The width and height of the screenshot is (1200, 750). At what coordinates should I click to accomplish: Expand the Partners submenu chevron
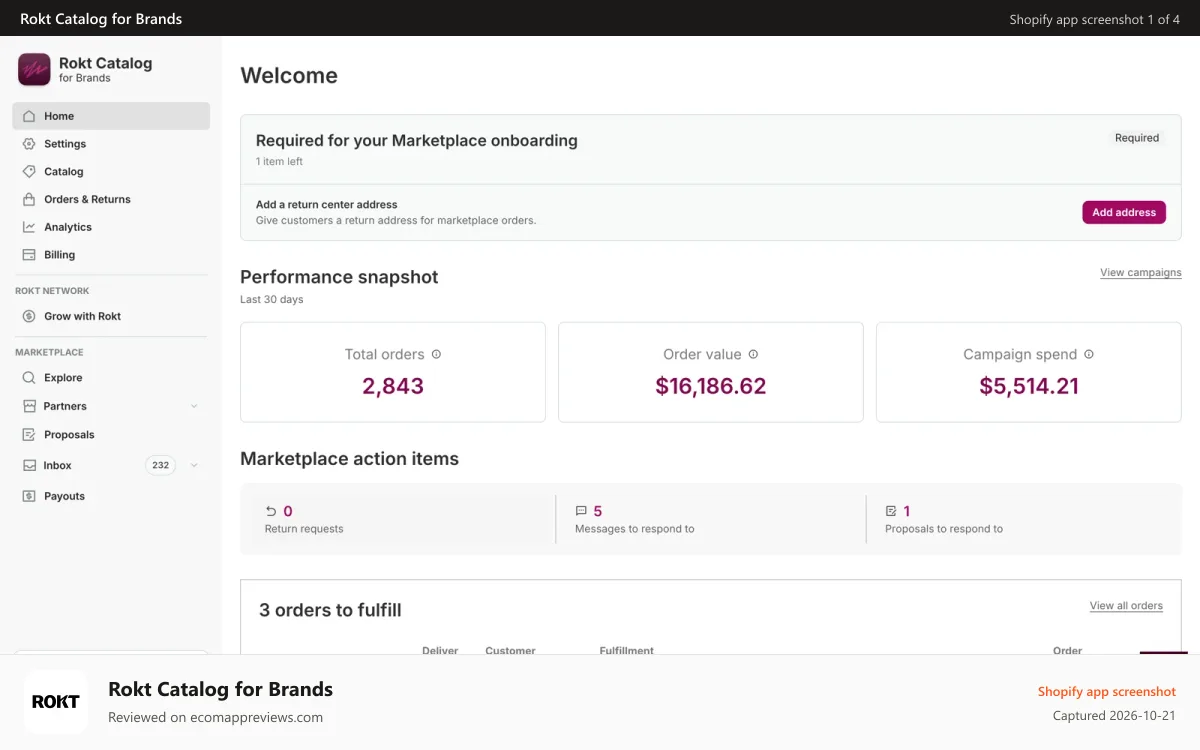[x=194, y=406]
